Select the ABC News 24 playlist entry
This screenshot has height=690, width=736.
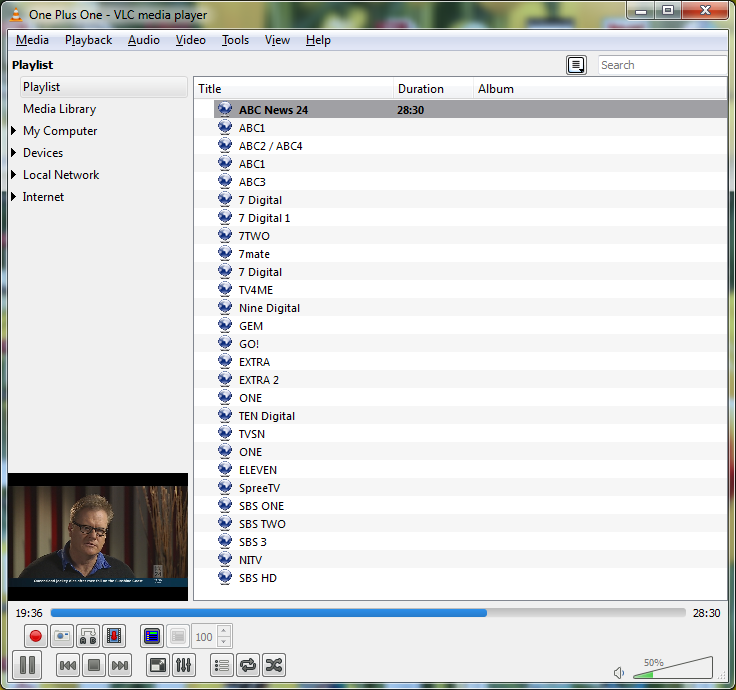coord(470,110)
